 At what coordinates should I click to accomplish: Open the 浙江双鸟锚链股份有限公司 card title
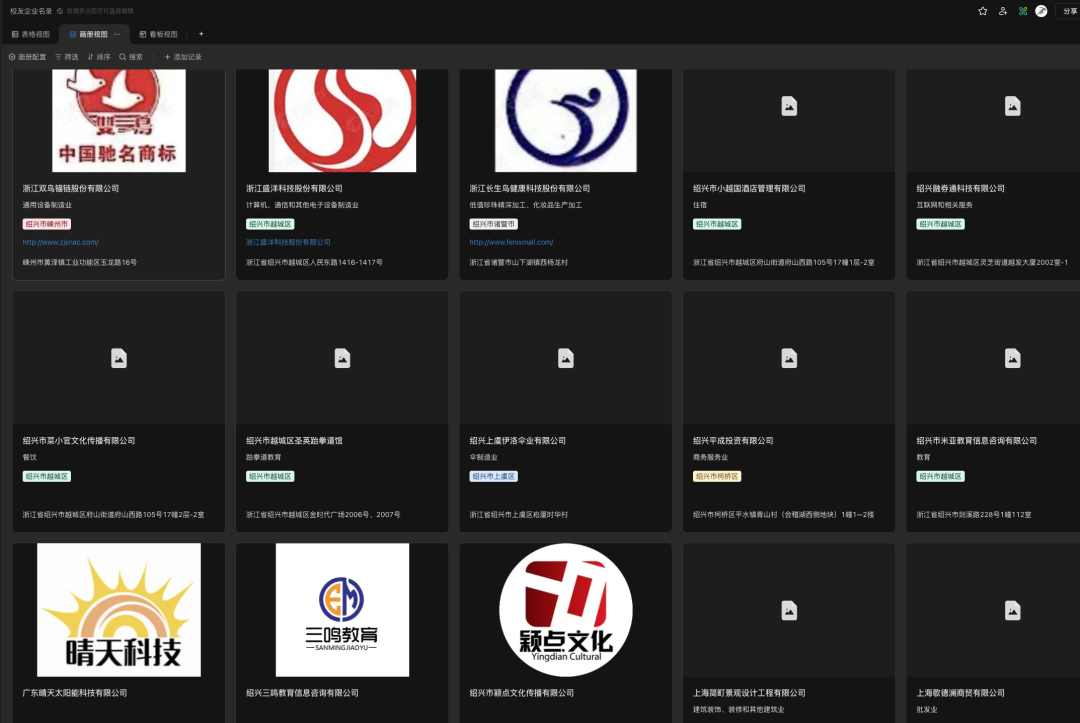(x=71, y=189)
